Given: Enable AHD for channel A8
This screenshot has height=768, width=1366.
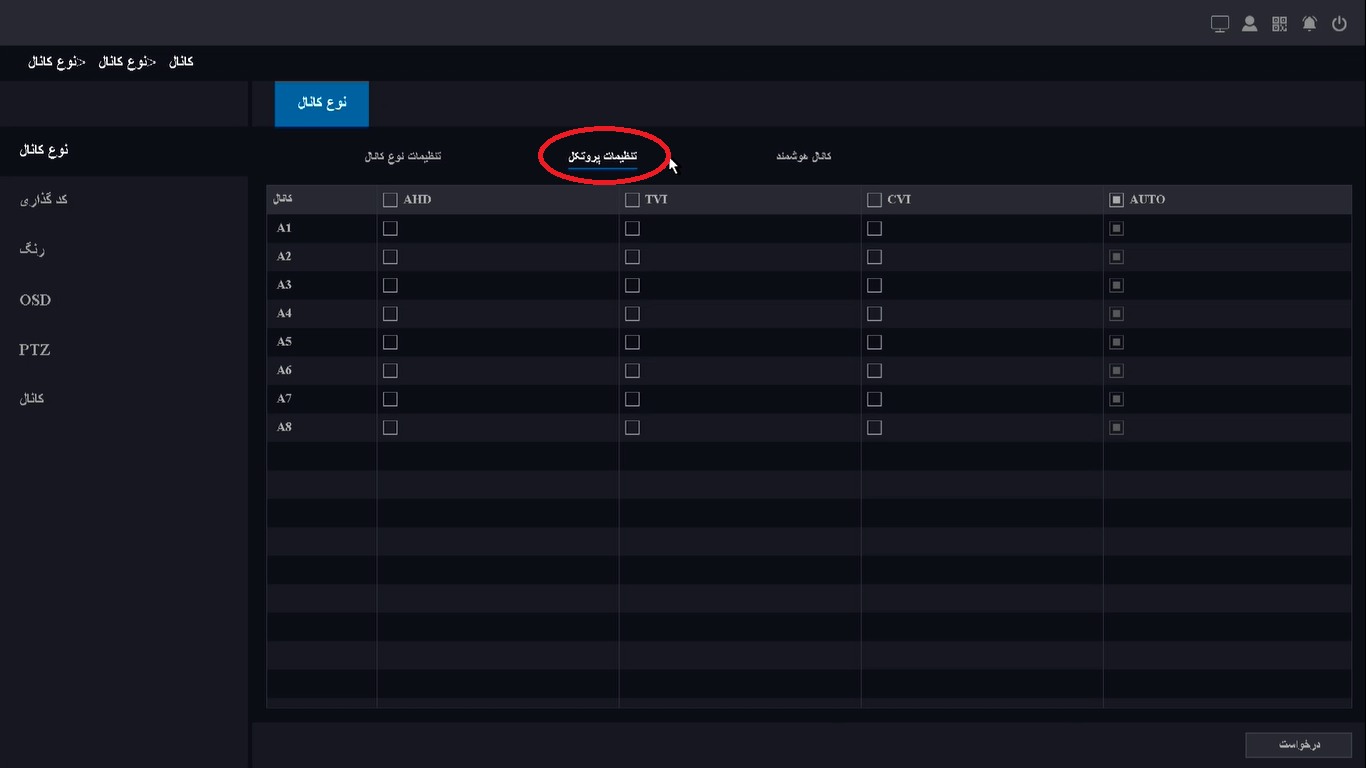Looking at the screenshot, I should click(x=390, y=428).
